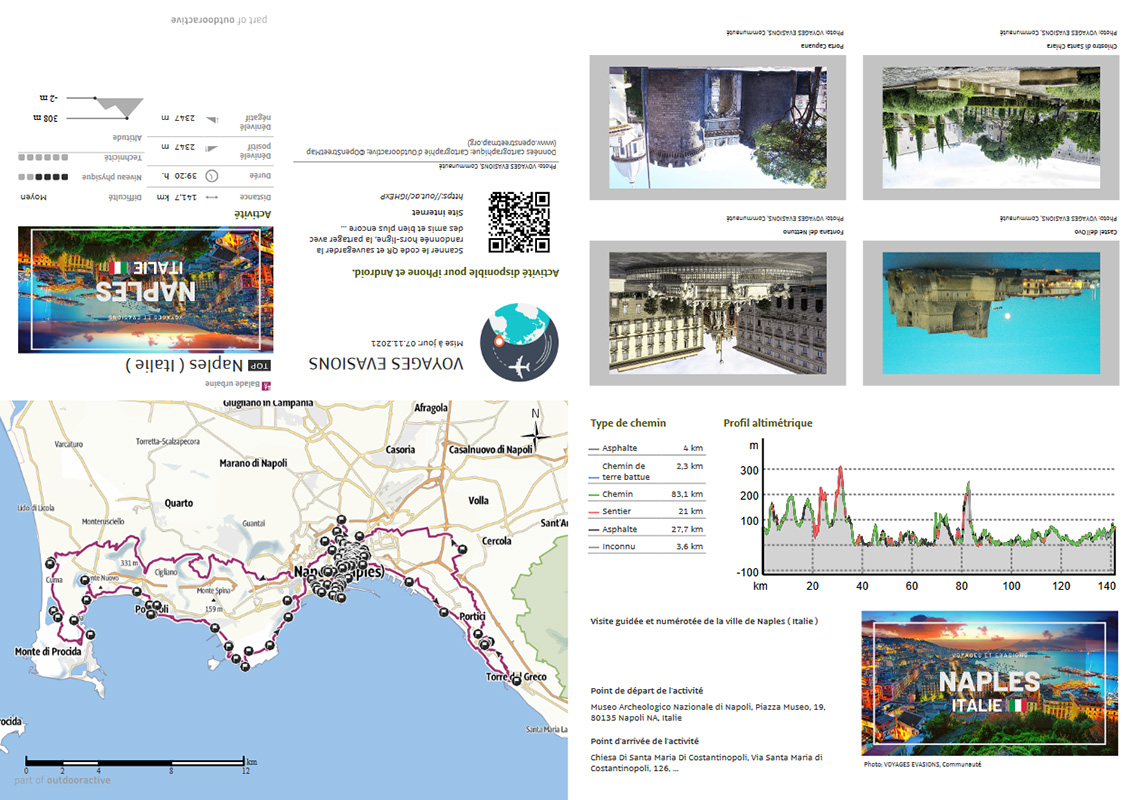Click the Voyages Evasions globe-and-plane logo
Viewport: 1140px width, 800px height.
[519, 343]
